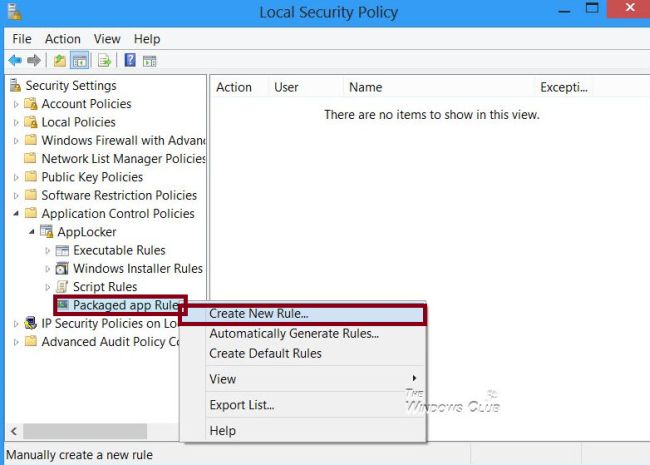
Task: Click the Advanced Audit Policy folder icon
Action: click(x=31, y=341)
